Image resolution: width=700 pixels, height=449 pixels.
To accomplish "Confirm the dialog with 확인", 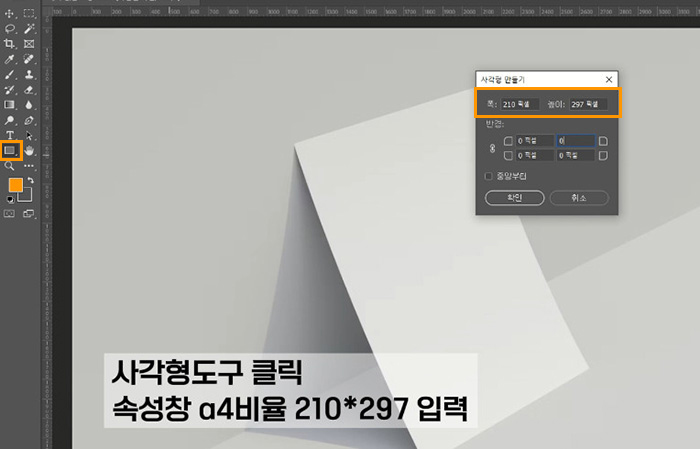I will click(x=515, y=198).
